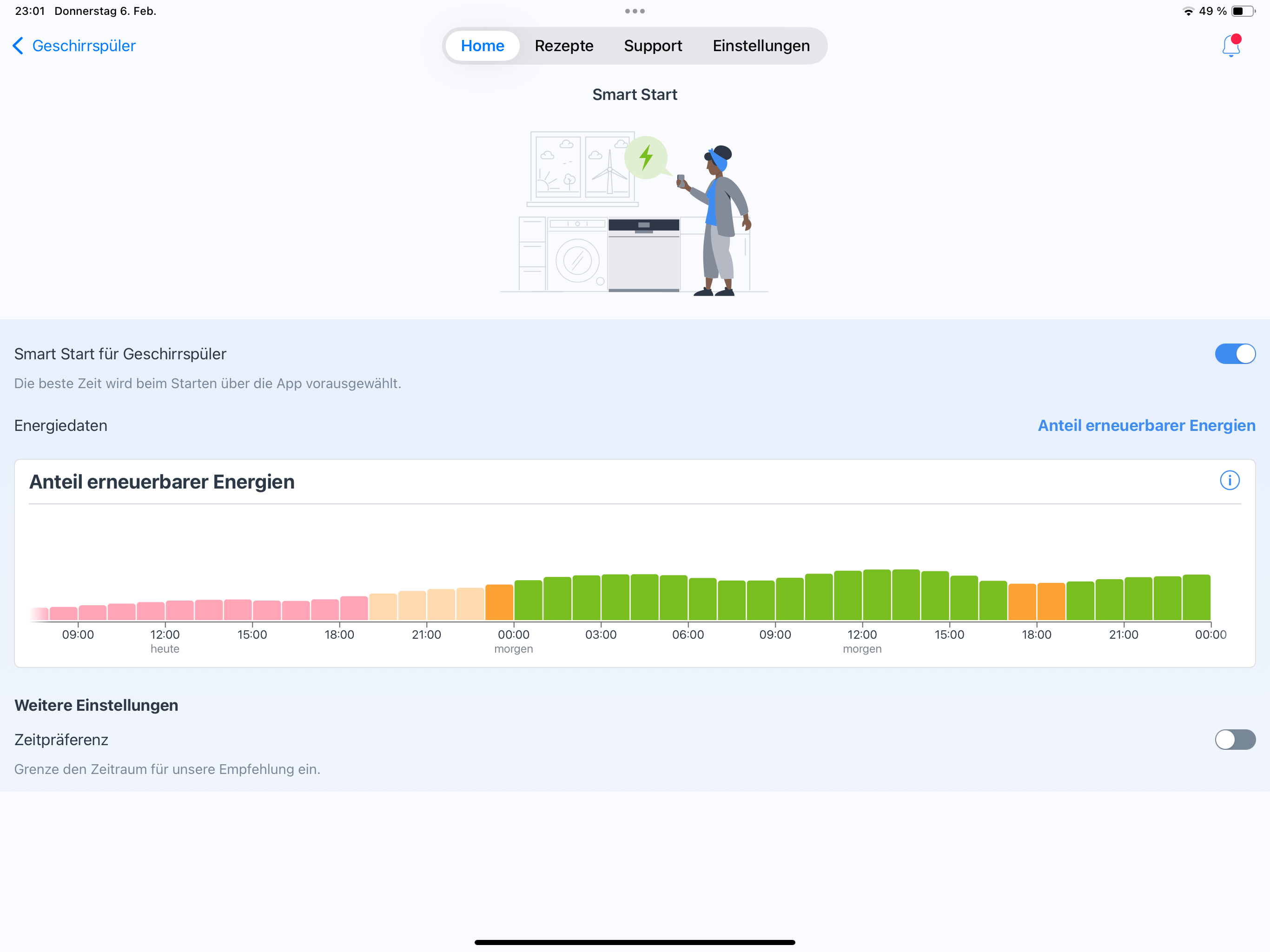The height and width of the screenshot is (952, 1270).
Task: Tap the first 21:00 axis label after 18:00 heute
Action: pyautogui.click(x=426, y=635)
